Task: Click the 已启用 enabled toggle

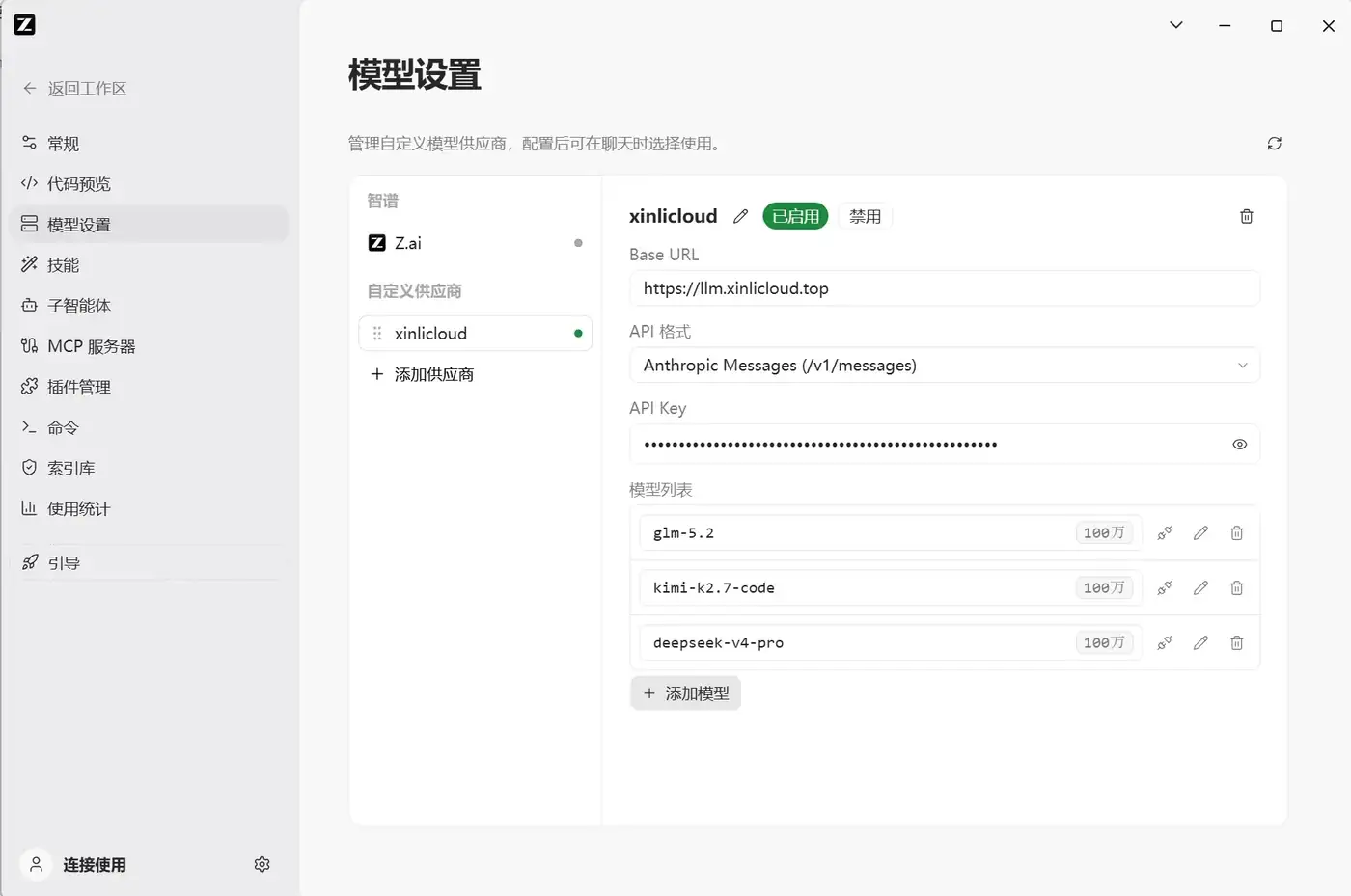Action: coord(795,217)
